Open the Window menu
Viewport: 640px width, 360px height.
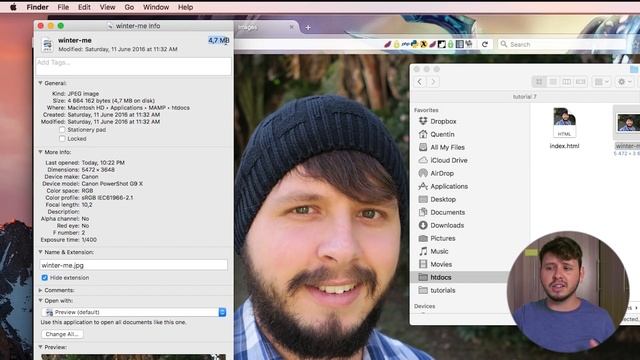[156, 7]
